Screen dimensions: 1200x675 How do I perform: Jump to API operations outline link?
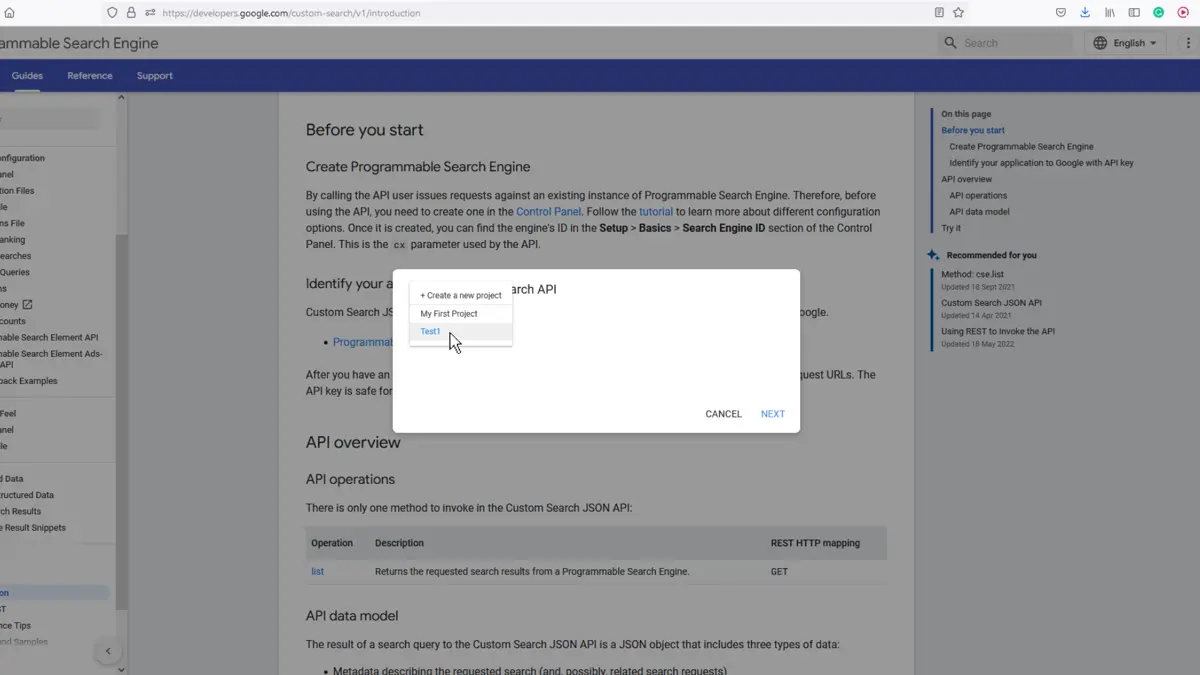(978, 196)
